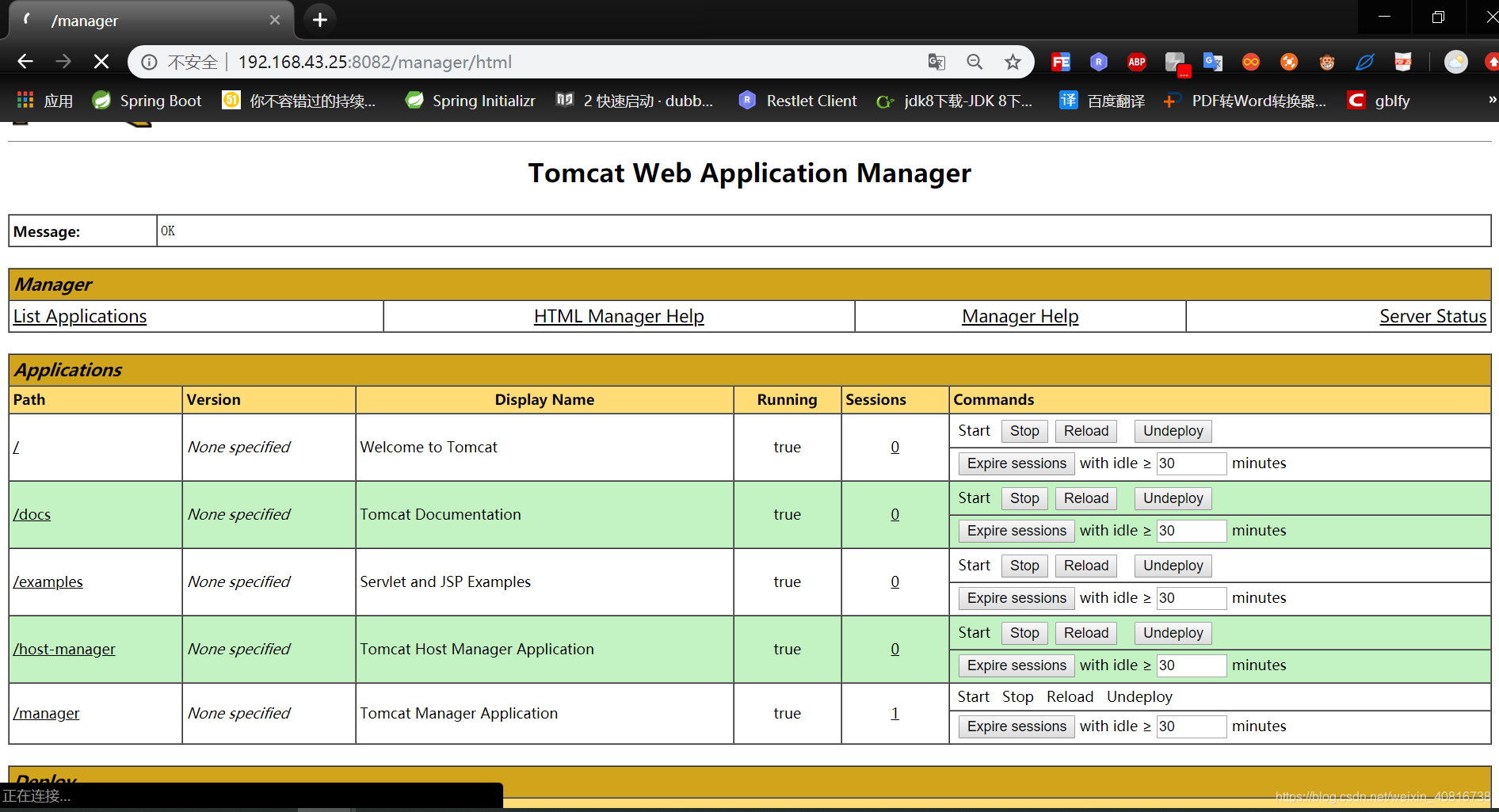This screenshot has width=1499, height=812.
Task: Open the zoom magnifier icon in address bar
Action: point(975,62)
